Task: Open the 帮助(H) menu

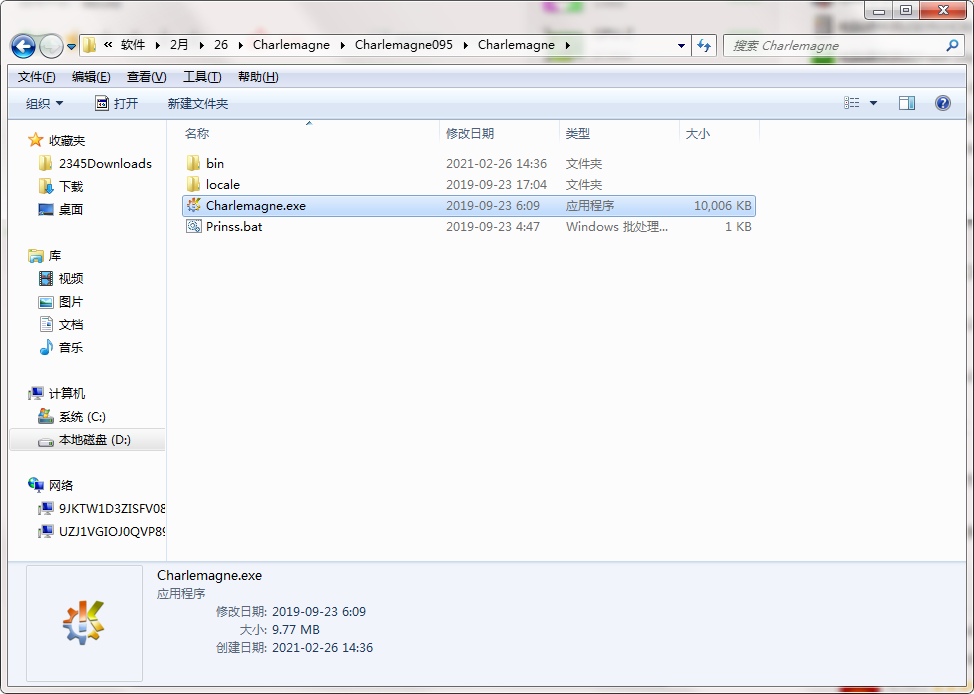Action: [x=258, y=77]
